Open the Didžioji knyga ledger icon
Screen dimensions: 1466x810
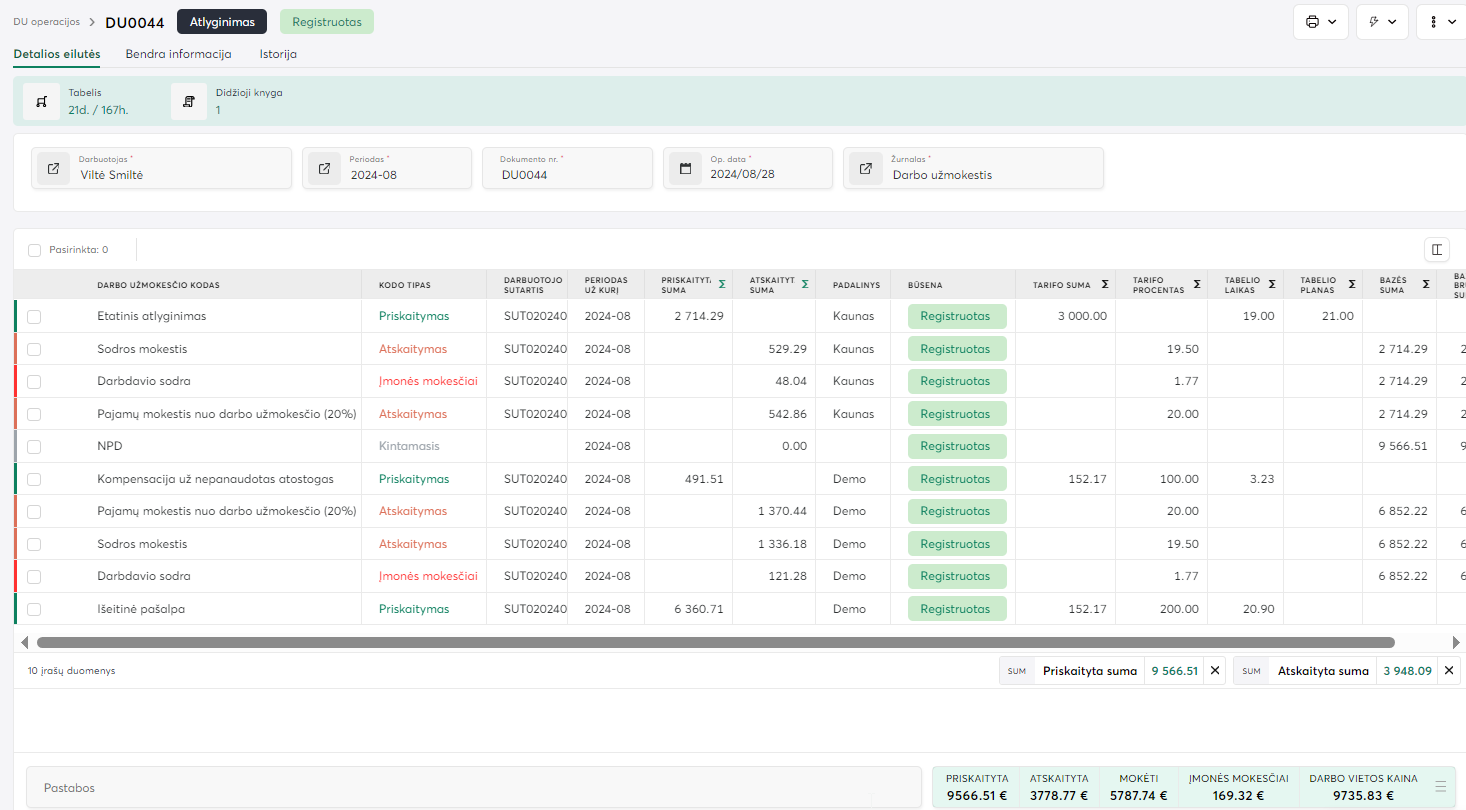tap(189, 102)
